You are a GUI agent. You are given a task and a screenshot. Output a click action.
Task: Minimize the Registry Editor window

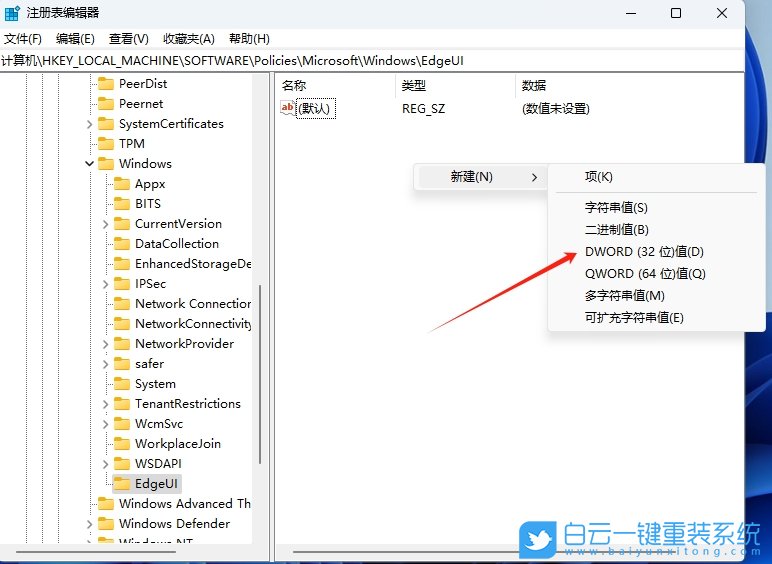(631, 13)
